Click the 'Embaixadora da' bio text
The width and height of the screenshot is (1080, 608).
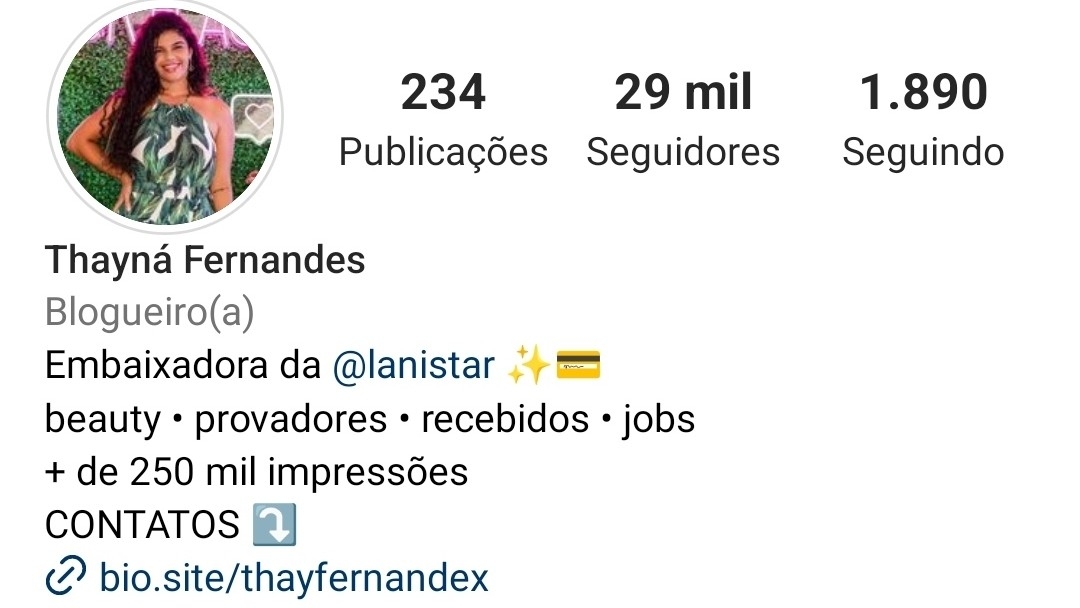tap(183, 365)
